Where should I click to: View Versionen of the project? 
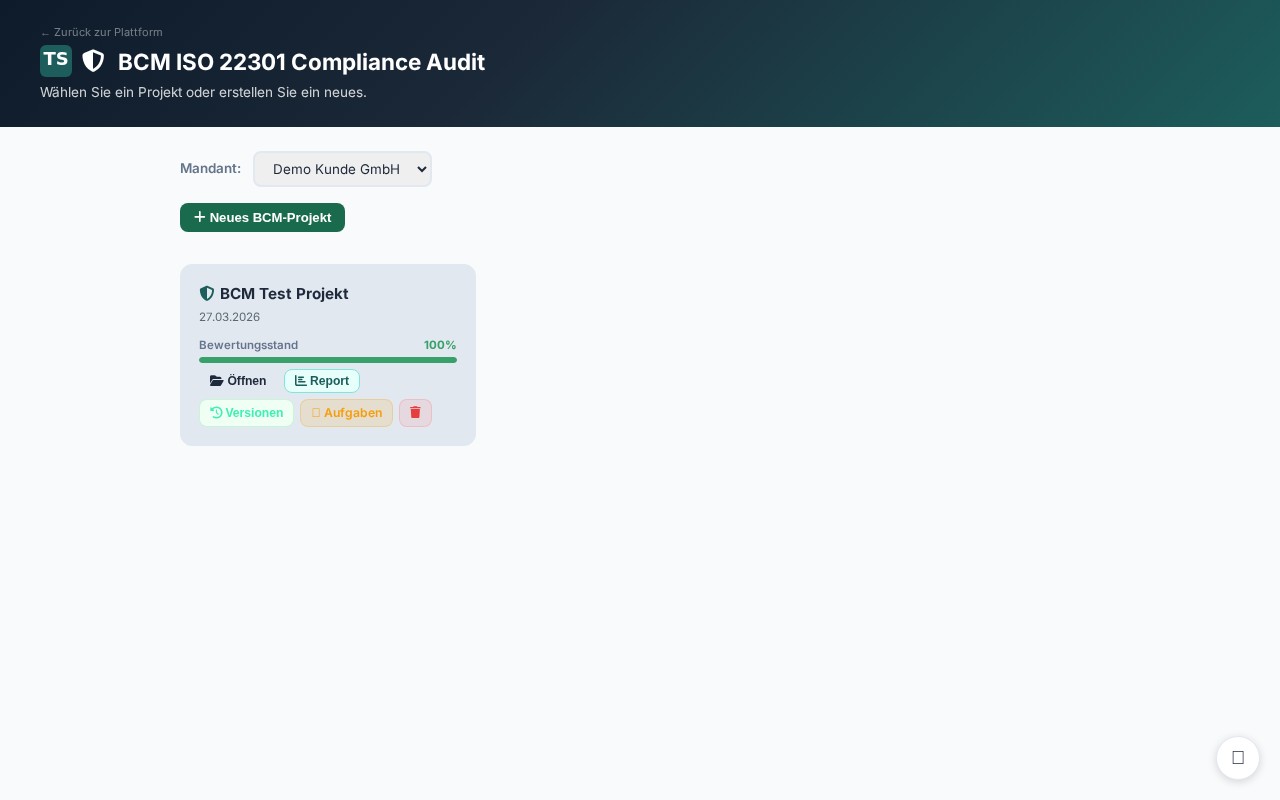(x=246, y=413)
